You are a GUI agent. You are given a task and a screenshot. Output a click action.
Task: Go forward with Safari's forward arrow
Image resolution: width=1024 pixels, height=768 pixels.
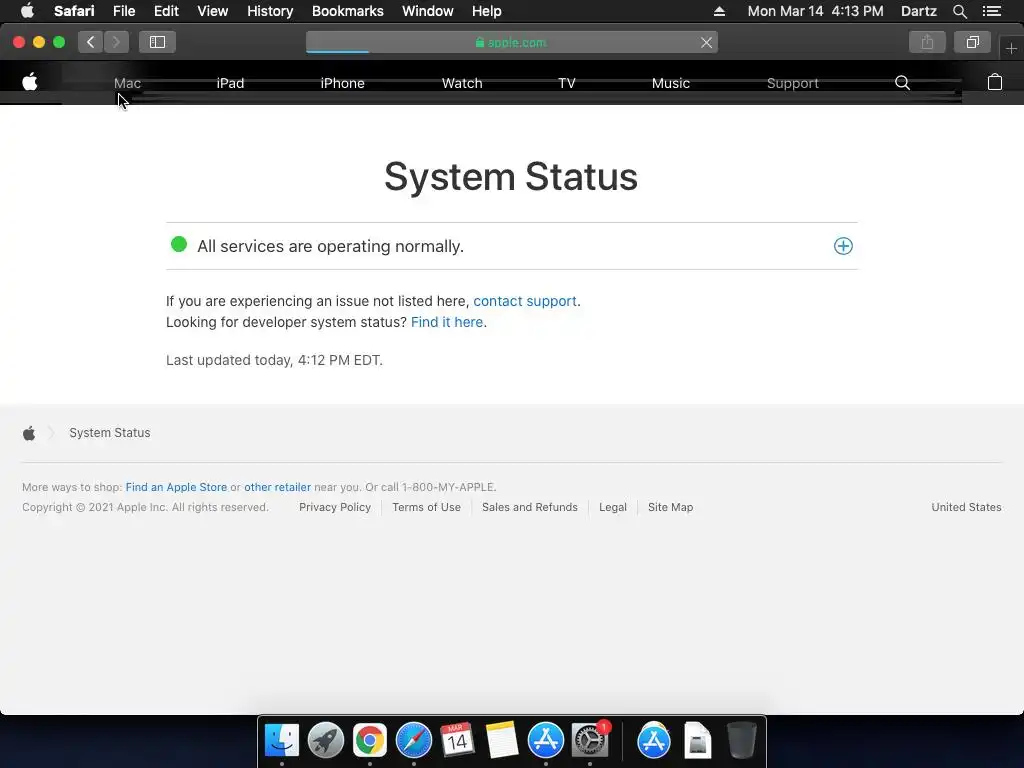coord(116,42)
